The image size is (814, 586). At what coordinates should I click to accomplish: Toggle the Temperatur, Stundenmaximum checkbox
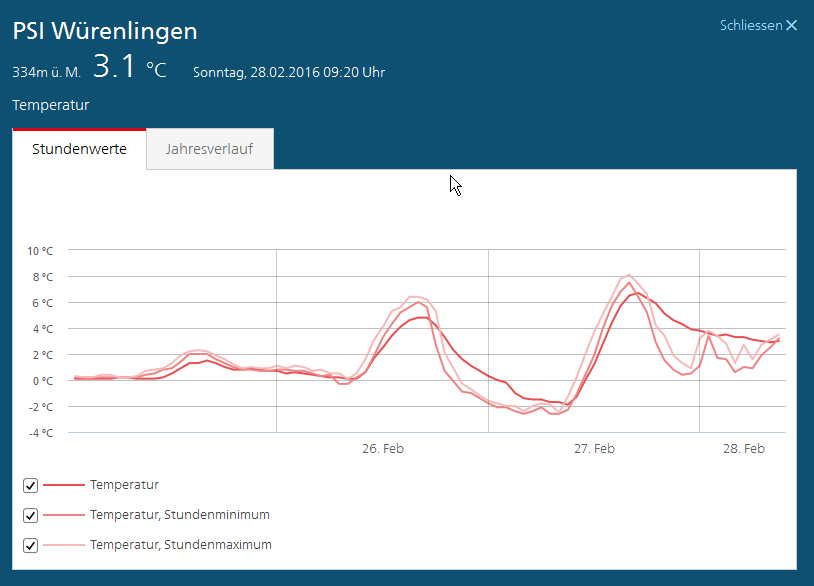(31, 546)
